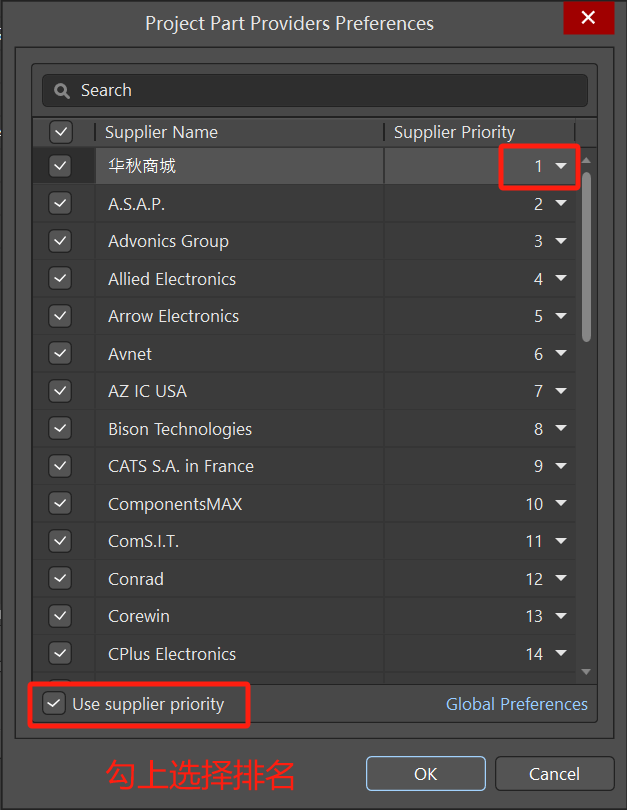
Task: Close the Project Part Providers dialog
Action: click(x=588, y=18)
